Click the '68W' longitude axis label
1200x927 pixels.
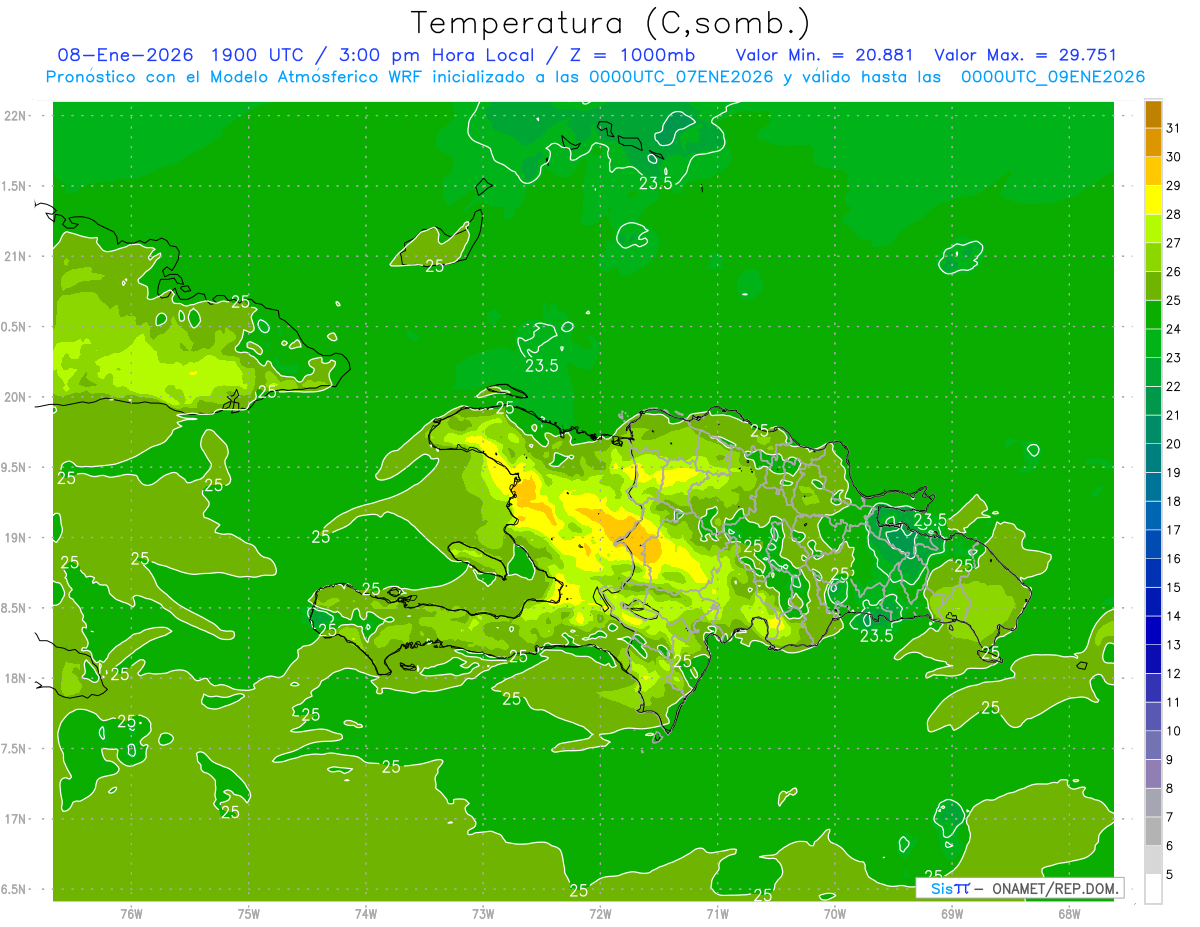[x=1069, y=914]
